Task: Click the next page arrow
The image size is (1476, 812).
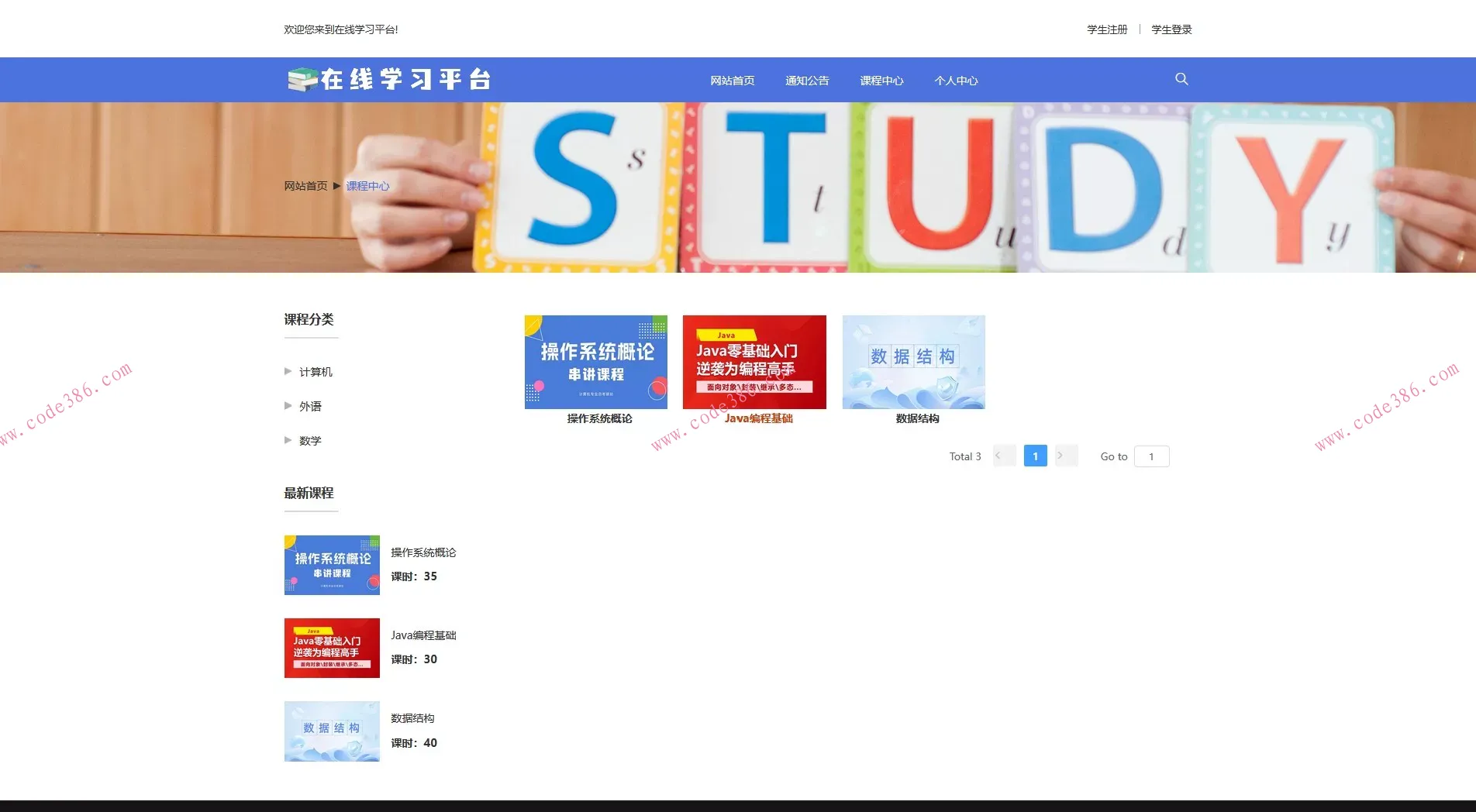Action: pyautogui.click(x=1066, y=456)
